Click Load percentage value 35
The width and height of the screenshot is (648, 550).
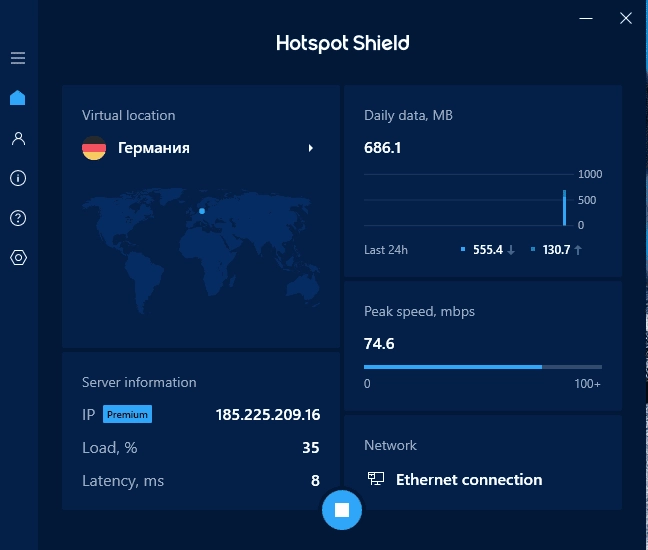tap(311, 448)
